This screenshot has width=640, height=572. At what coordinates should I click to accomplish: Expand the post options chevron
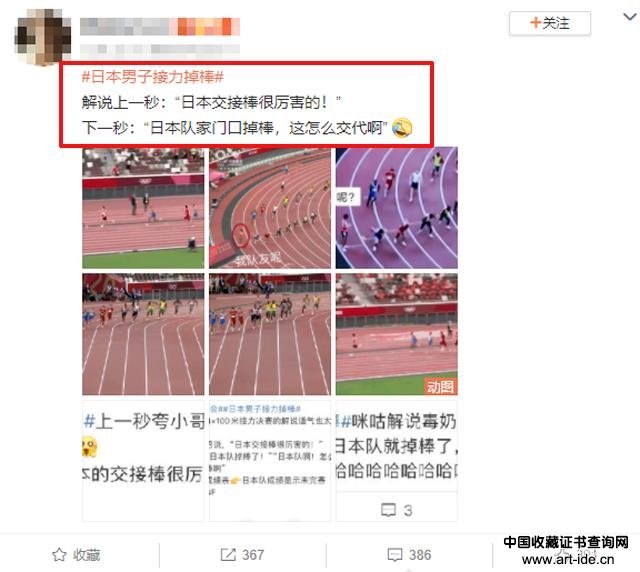pyautogui.click(x=630, y=17)
